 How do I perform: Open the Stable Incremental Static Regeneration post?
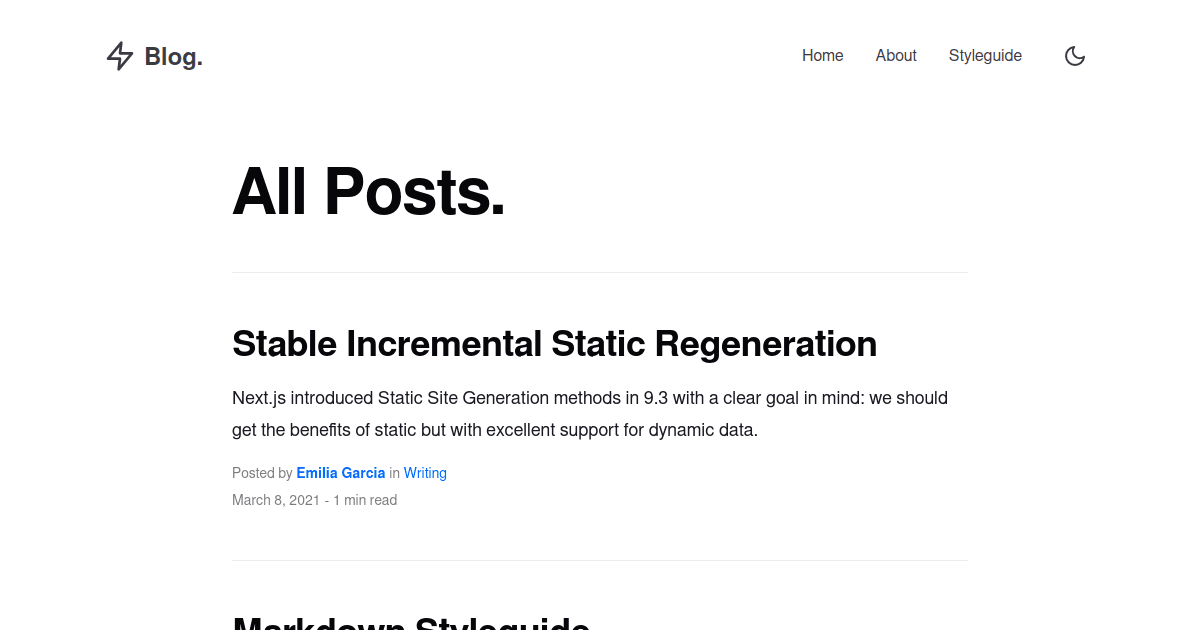[554, 344]
